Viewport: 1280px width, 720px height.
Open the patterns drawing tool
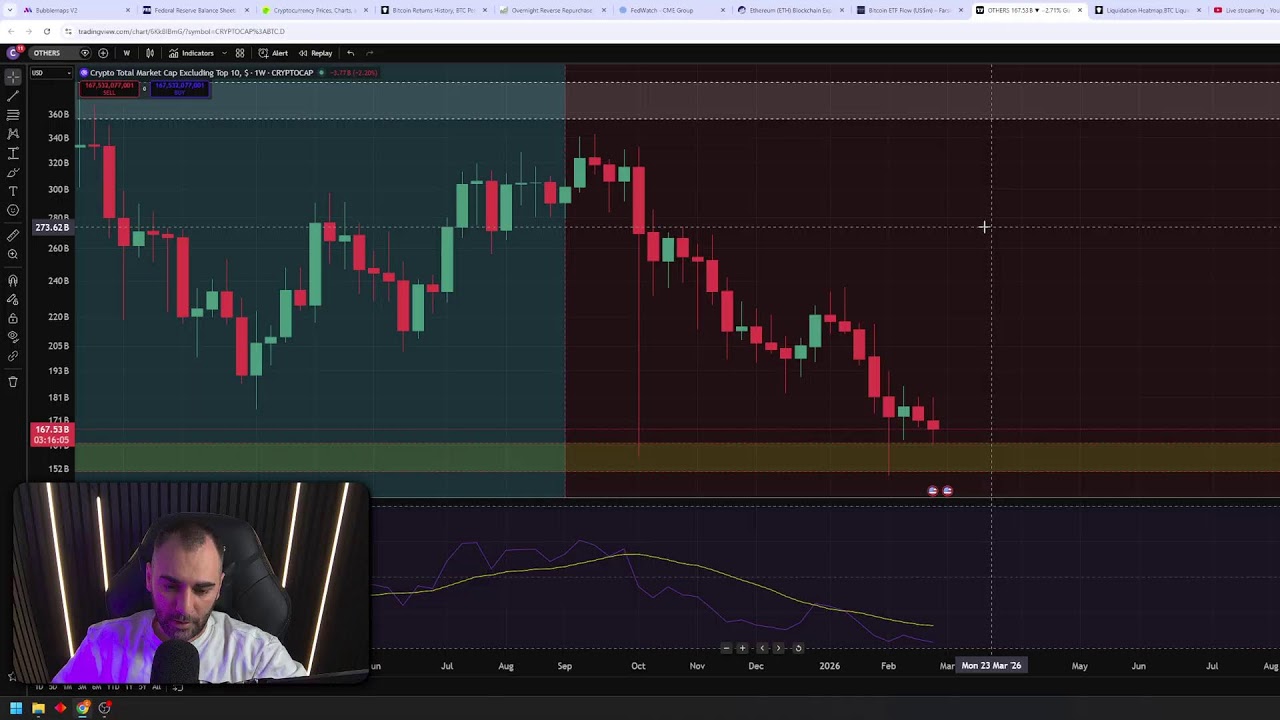tap(13, 134)
